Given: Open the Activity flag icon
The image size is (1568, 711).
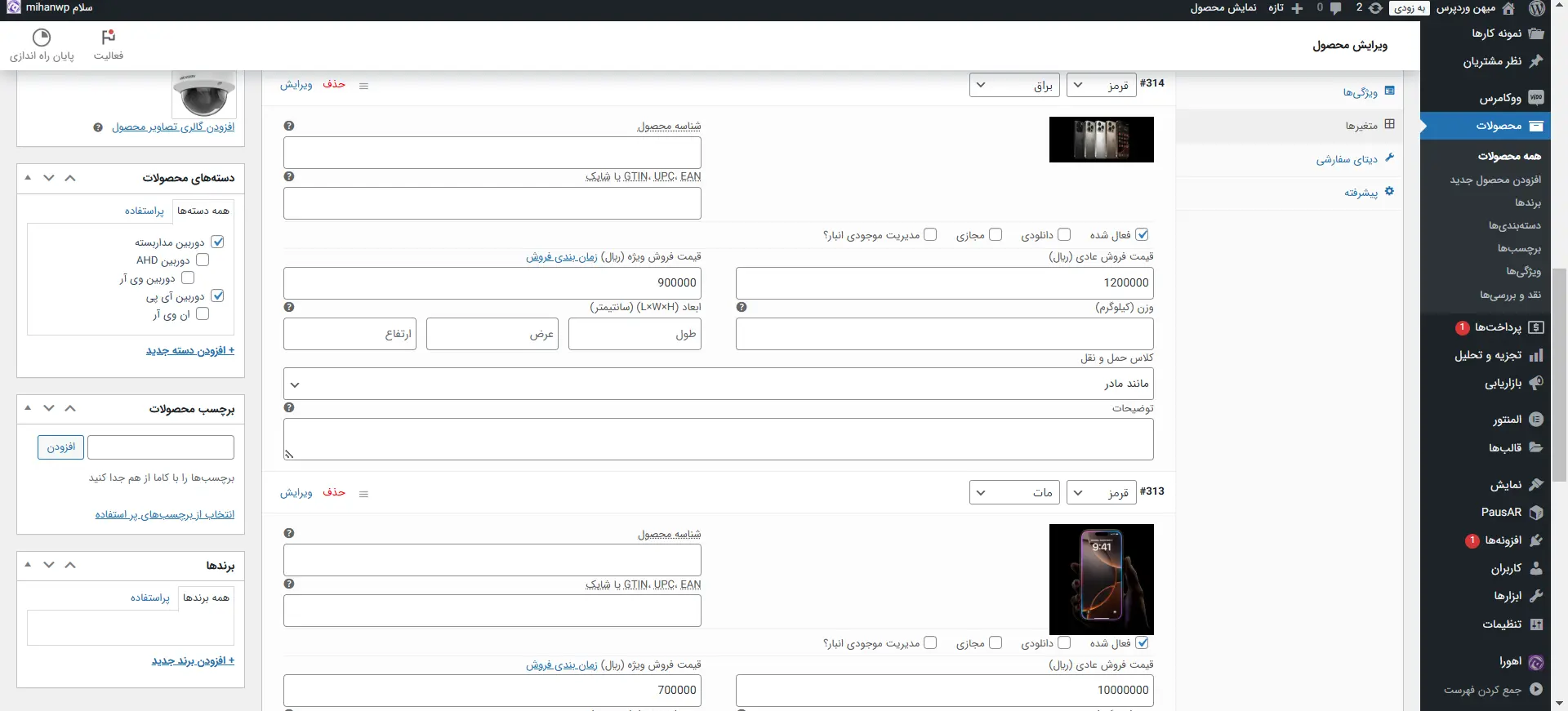Looking at the screenshot, I should (x=109, y=38).
